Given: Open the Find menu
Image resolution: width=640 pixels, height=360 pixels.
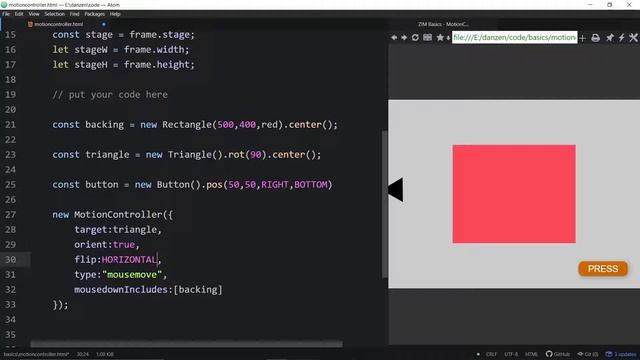Looking at the screenshot, I should click(x=74, y=14).
